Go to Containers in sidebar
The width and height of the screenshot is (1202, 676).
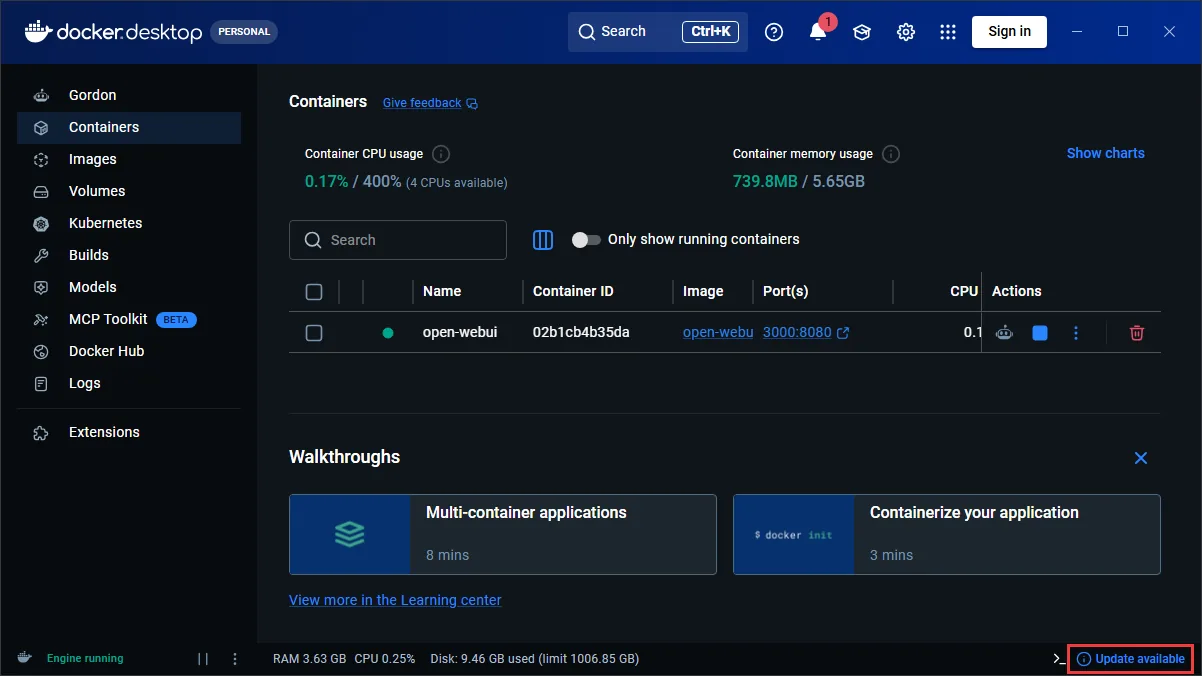[x=129, y=127]
